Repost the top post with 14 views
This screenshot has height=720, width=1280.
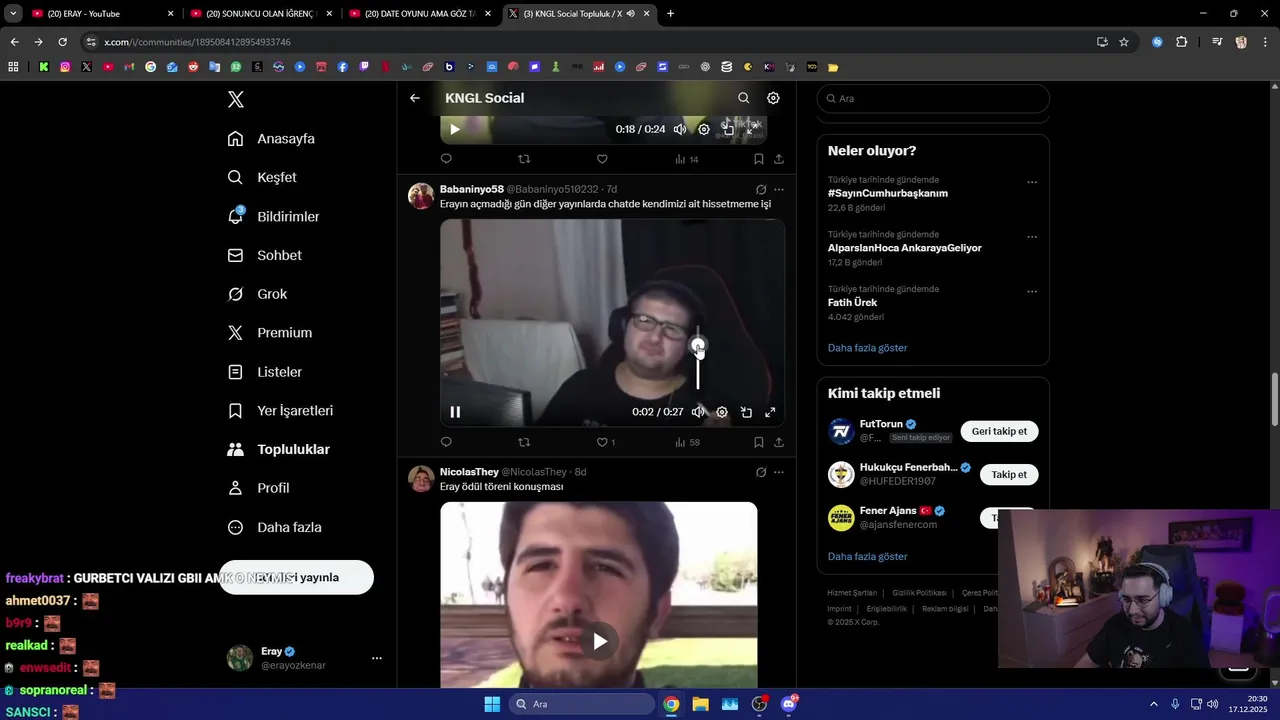524,159
